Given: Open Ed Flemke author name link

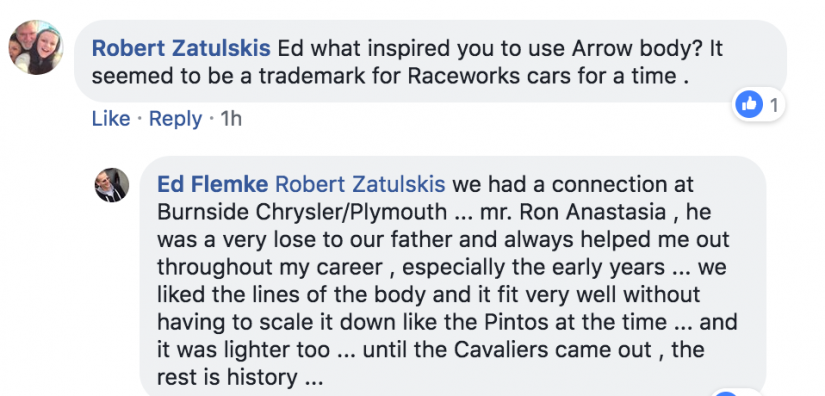Looking at the screenshot, I should pyautogui.click(x=213, y=185).
